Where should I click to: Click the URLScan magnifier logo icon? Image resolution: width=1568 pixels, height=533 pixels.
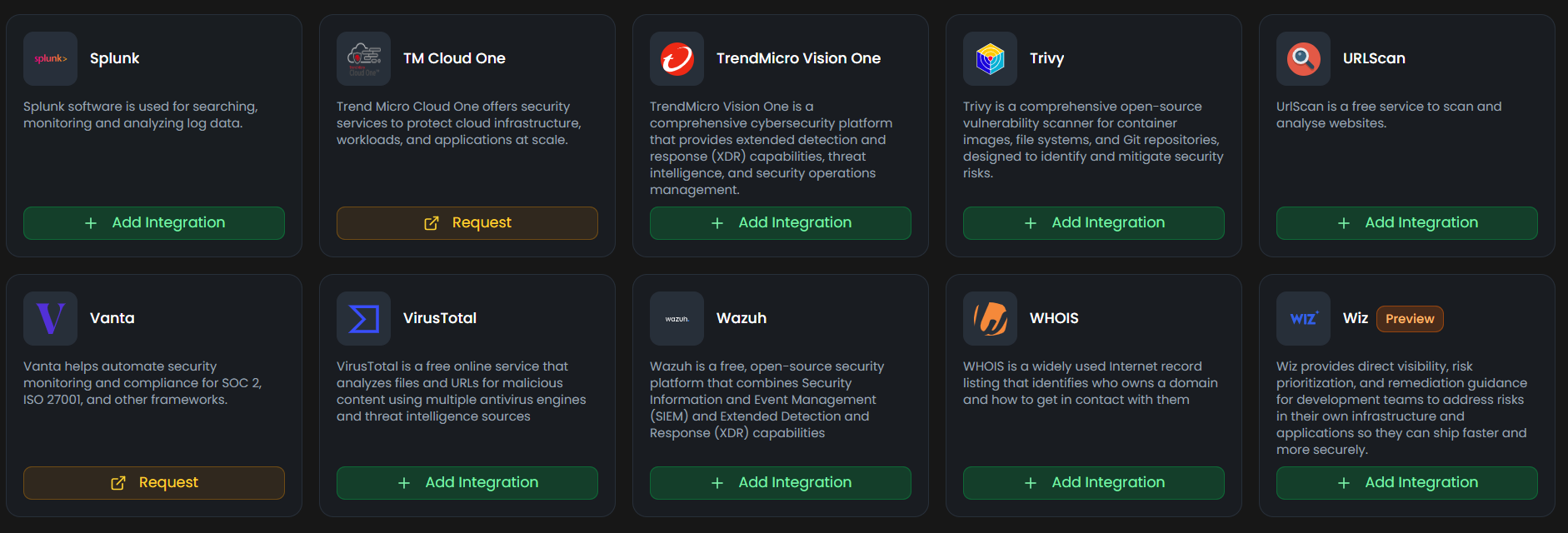1303,58
